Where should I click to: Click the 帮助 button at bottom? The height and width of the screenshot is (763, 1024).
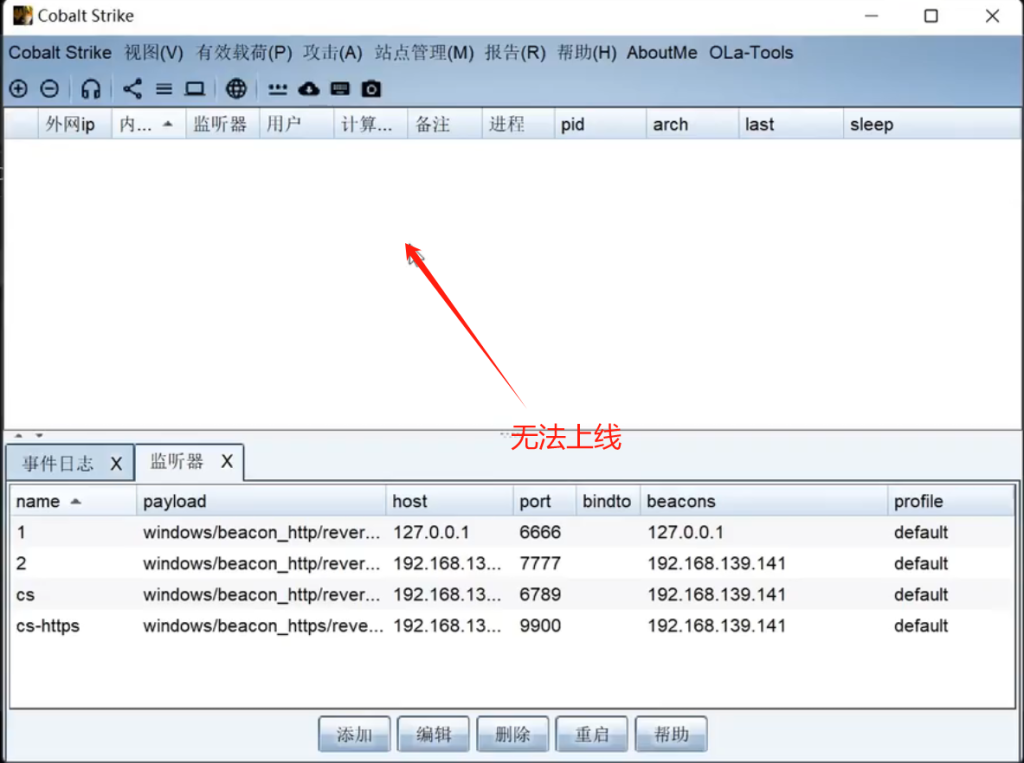tap(671, 734)
